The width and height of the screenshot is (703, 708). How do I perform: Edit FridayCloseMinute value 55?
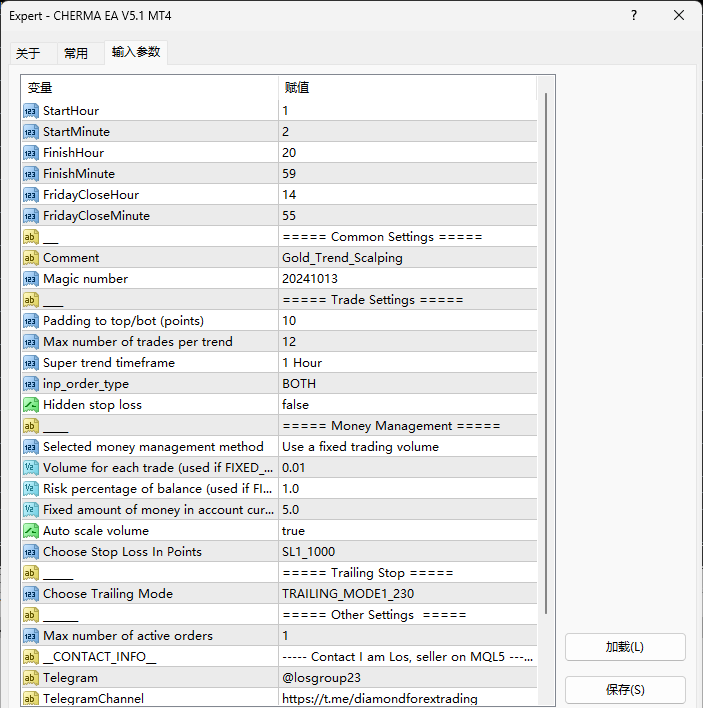click(408, 216)
